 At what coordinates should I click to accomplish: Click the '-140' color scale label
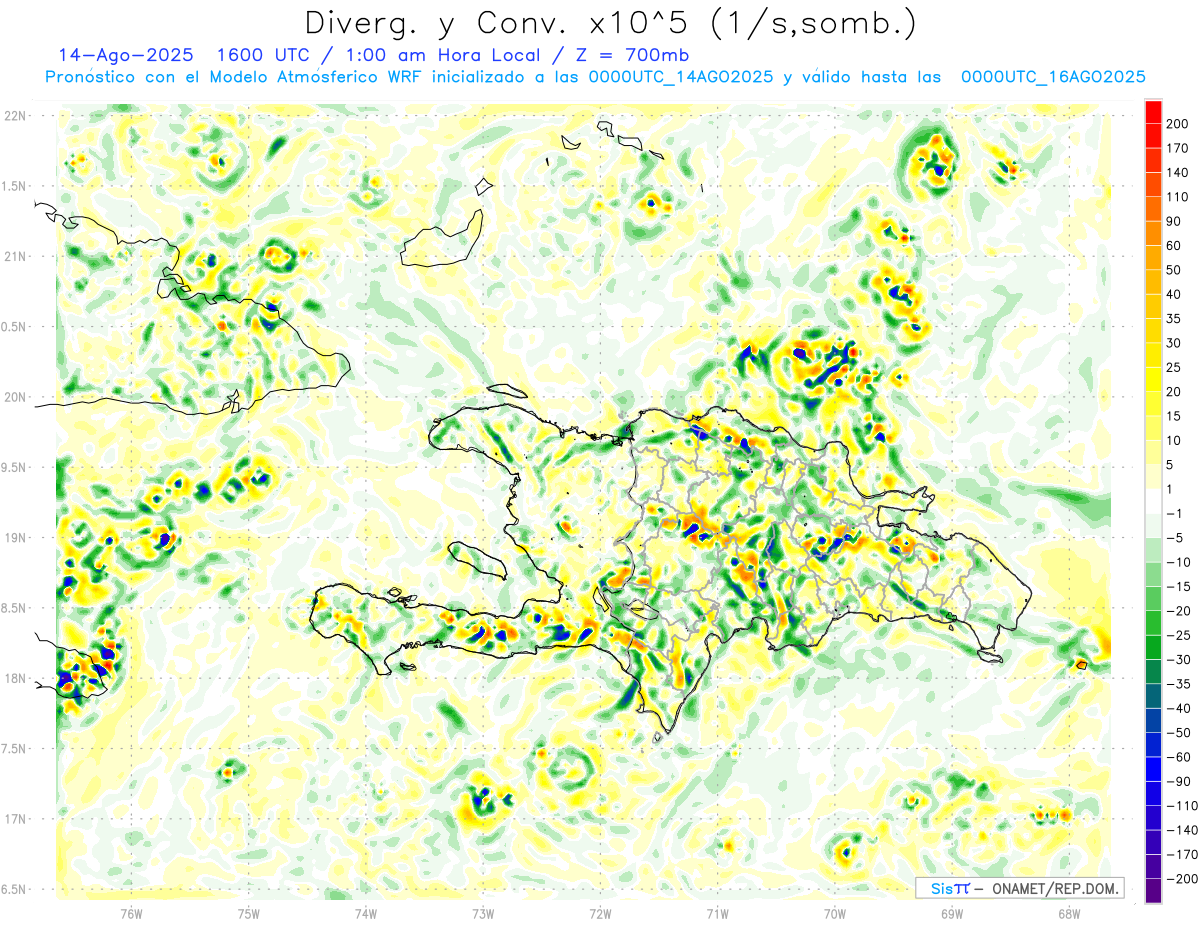1181,830
